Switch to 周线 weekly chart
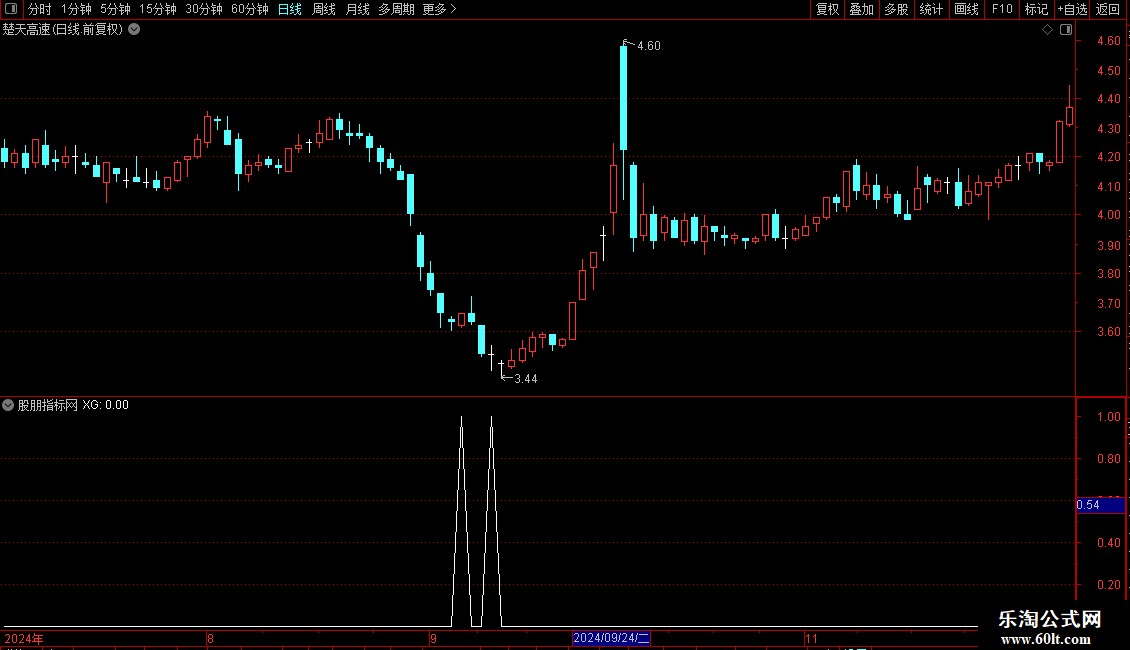Image resolution: width=1130 pixels, height=650 pixels. pyautogui.click(x=324, y=9)
